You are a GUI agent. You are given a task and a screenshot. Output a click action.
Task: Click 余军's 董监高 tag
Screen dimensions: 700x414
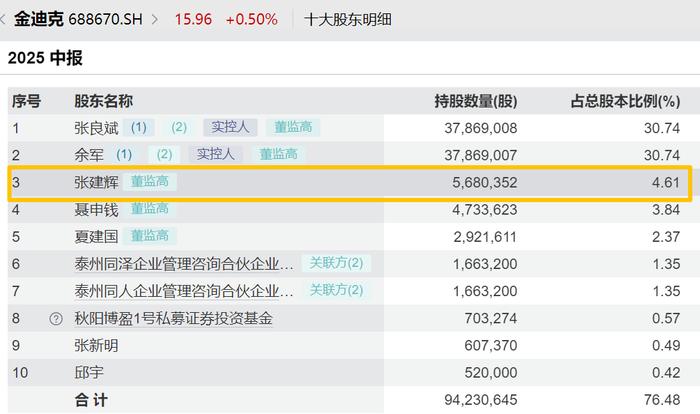pos(279,154)
